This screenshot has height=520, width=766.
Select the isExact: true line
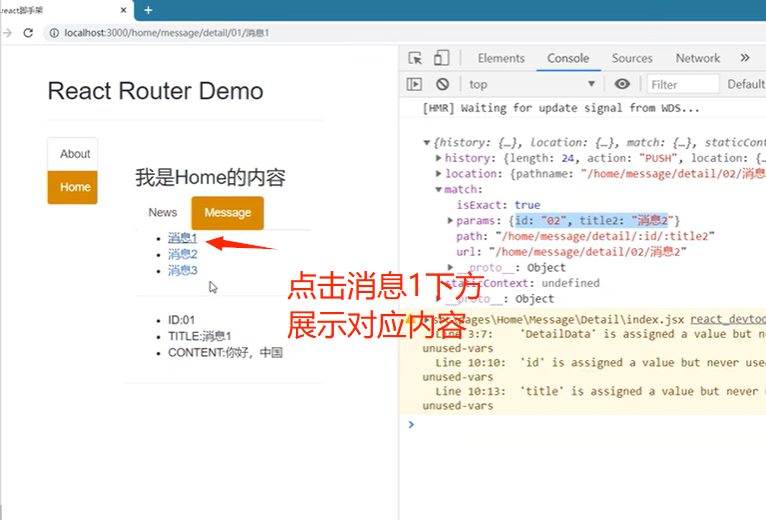498,205
